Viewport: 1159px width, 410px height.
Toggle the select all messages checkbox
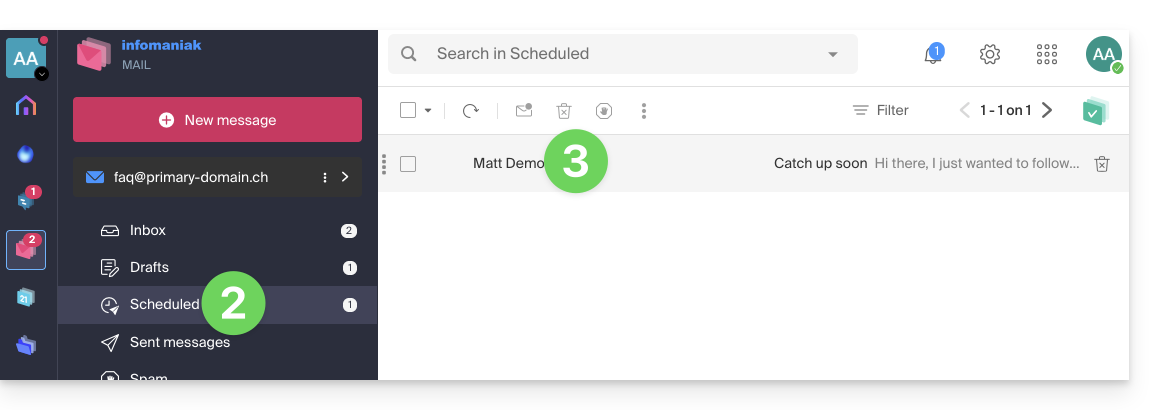(408, 111)
